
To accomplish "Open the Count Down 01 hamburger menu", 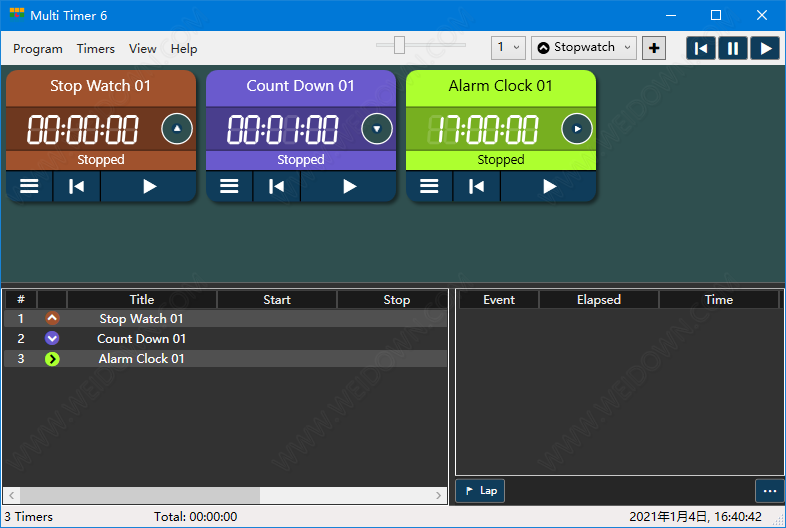I will click(229, 186).
